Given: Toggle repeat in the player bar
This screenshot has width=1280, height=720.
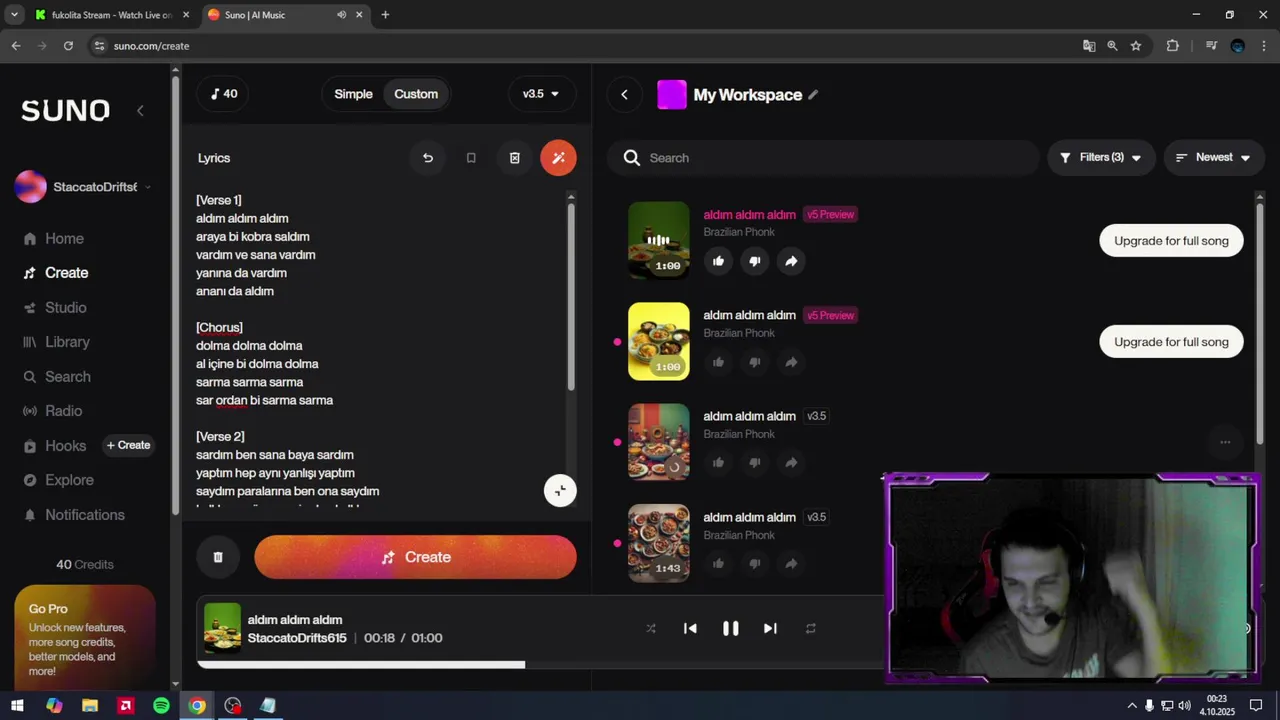Looking at the screenshot, I should [811, 628].
